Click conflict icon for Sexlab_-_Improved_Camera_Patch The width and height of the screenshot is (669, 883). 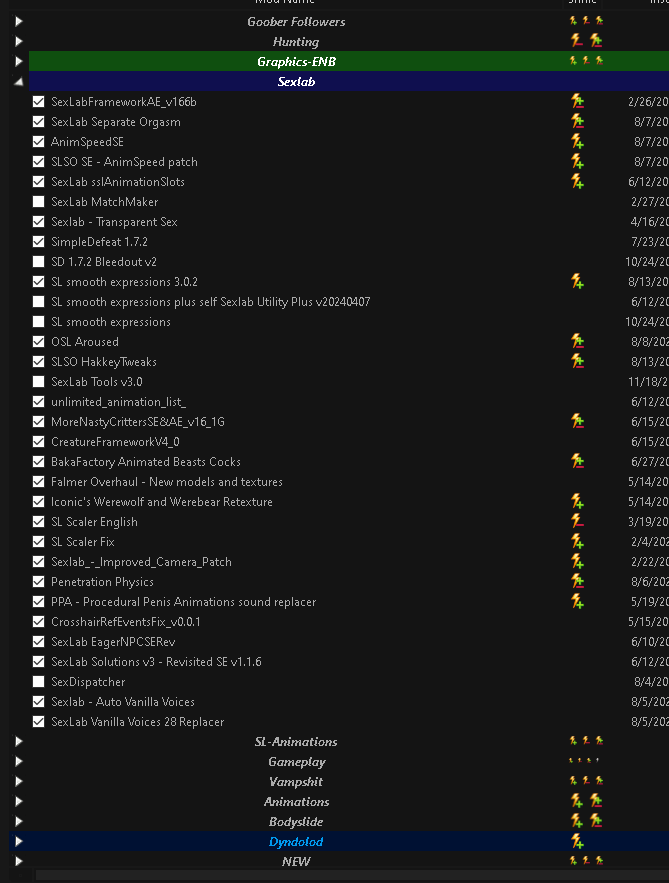pos(577,561)
